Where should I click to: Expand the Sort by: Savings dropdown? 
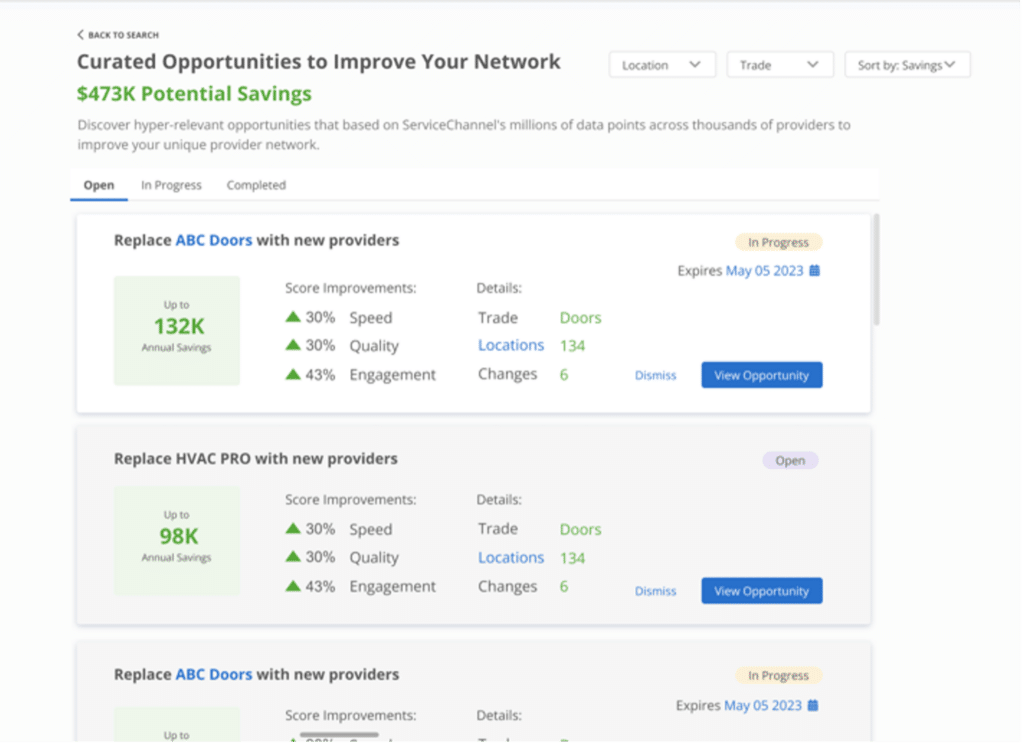tap(907, 64)
